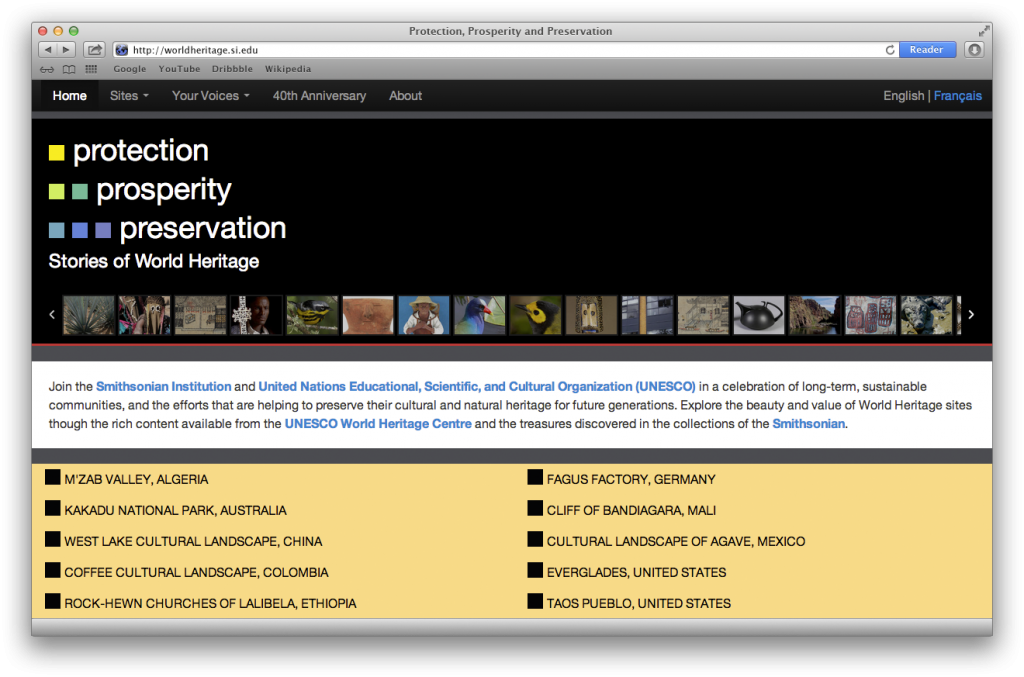Viewport: 1024px width, 677px height.
Task: Select the canyon river landscape thumbnail
Action: [x=814, y=315]
